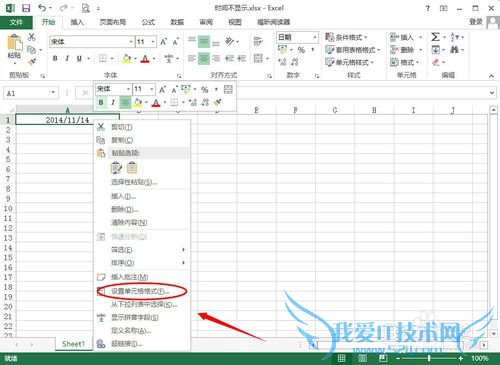Apply font color using ribbon red A
This screenshot has width=500, height=365.
145,59
